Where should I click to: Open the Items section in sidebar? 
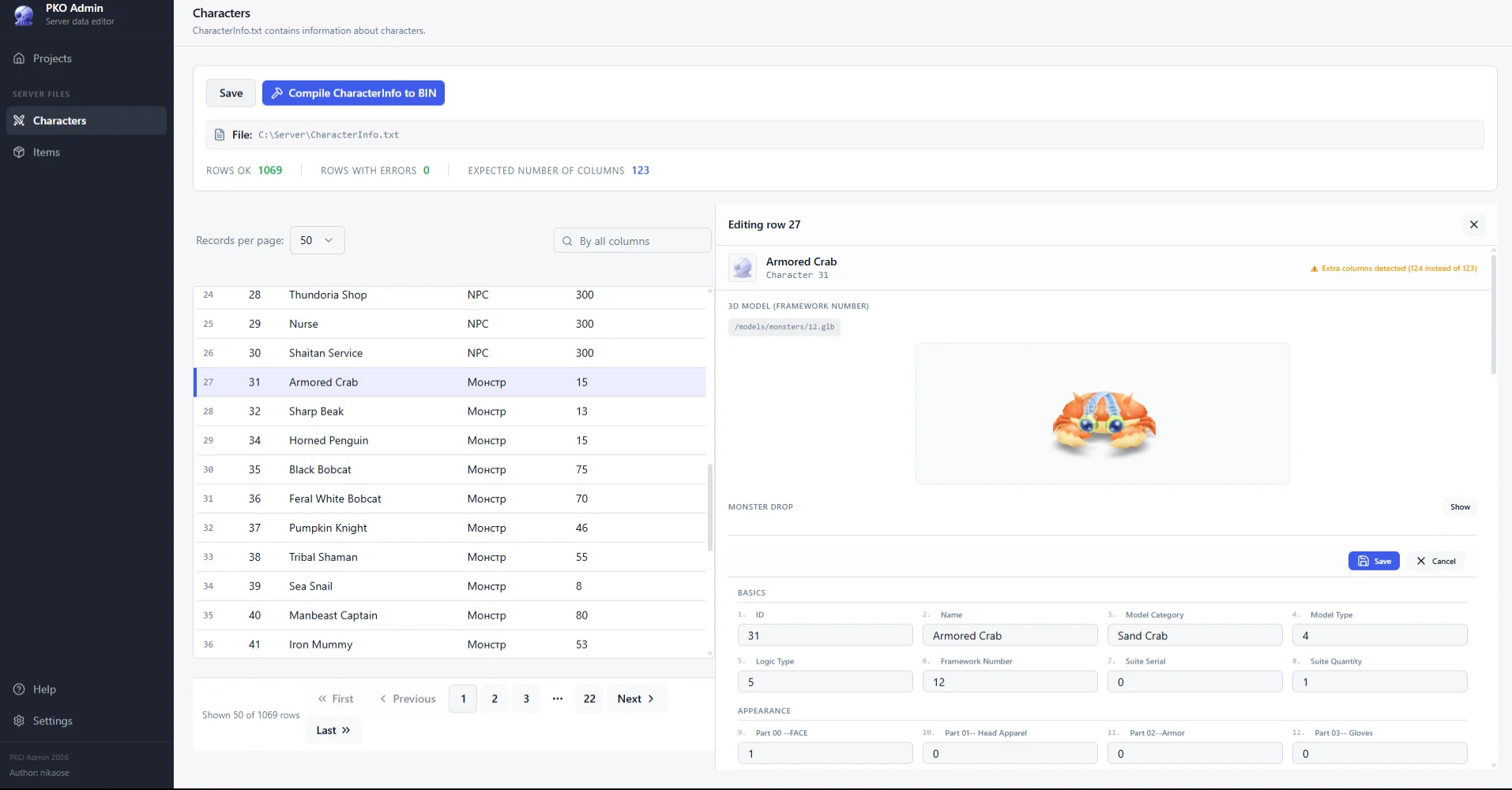(x=46, y=152)
